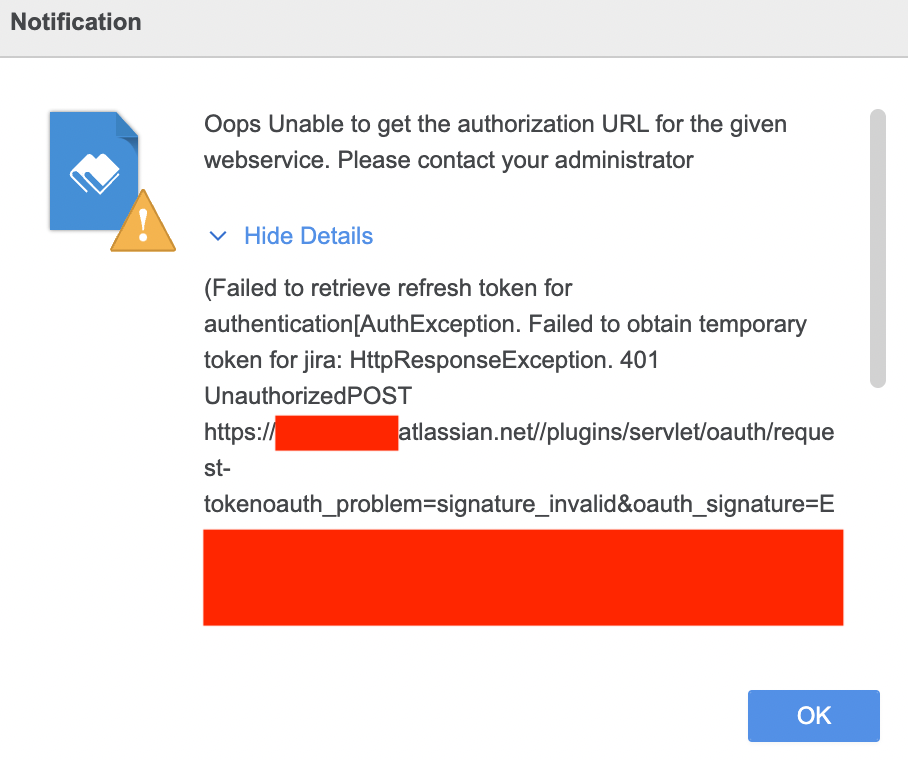The height and width of the screenshot is (760, 908).
Task: Click the notification scrollbar thumb
Action: tap(878, 248)
